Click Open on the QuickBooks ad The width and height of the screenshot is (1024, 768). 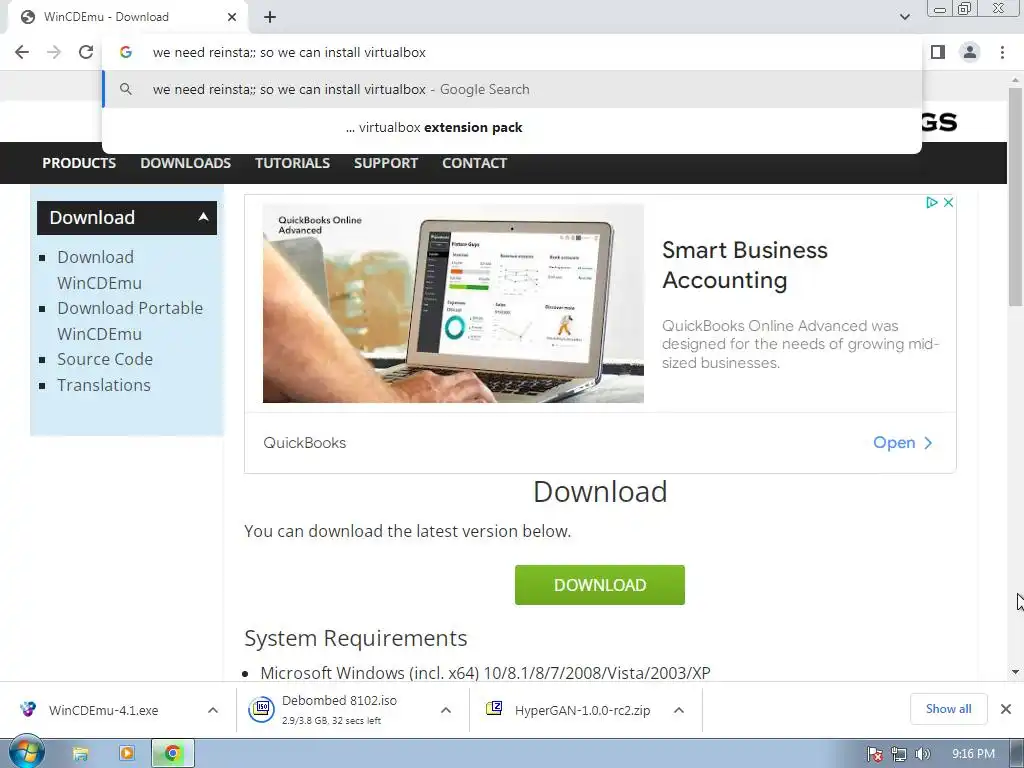(x=903, y=443)
